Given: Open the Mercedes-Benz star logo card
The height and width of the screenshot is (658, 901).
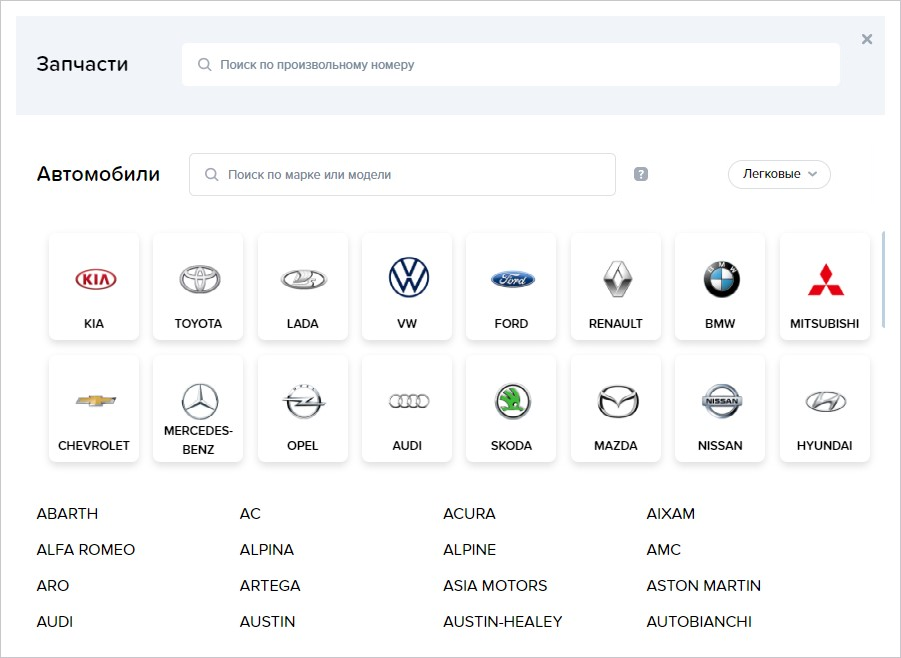Looking at the screenshot, I should (x=198, y=408).
